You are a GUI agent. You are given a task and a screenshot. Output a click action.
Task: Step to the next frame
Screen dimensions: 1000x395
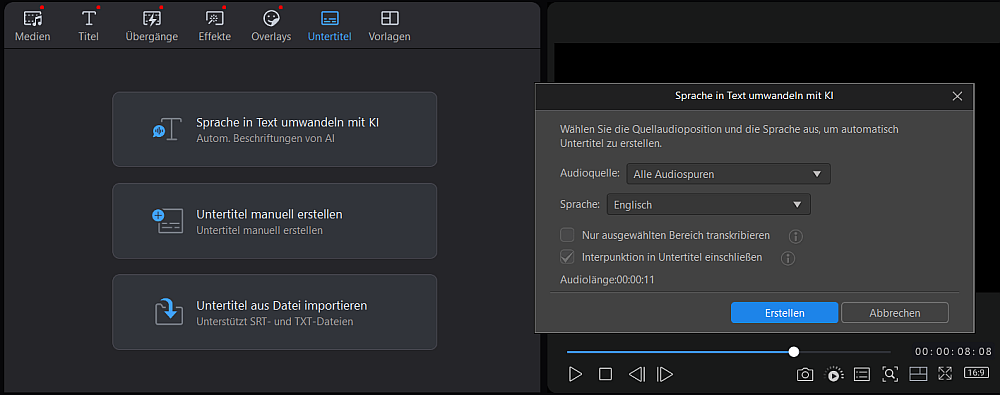(x=665, y=374)
